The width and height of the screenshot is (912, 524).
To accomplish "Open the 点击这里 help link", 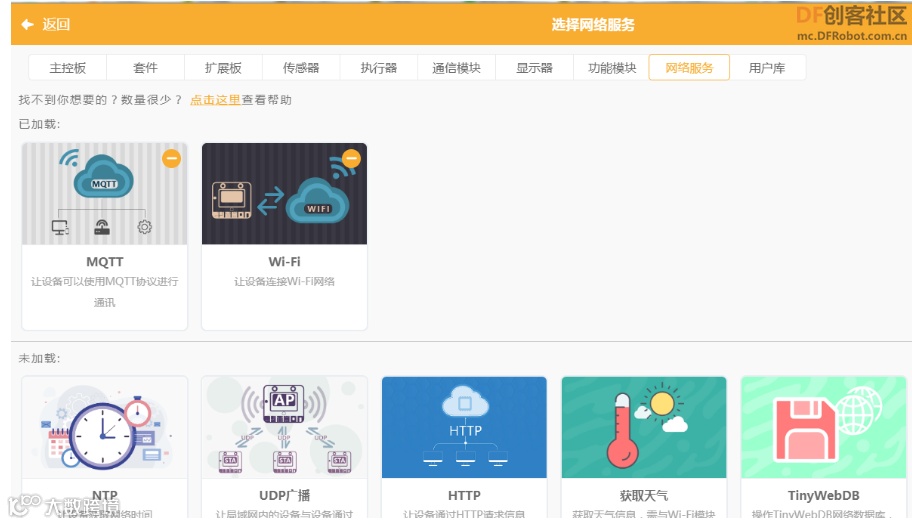I will [215, 100].
